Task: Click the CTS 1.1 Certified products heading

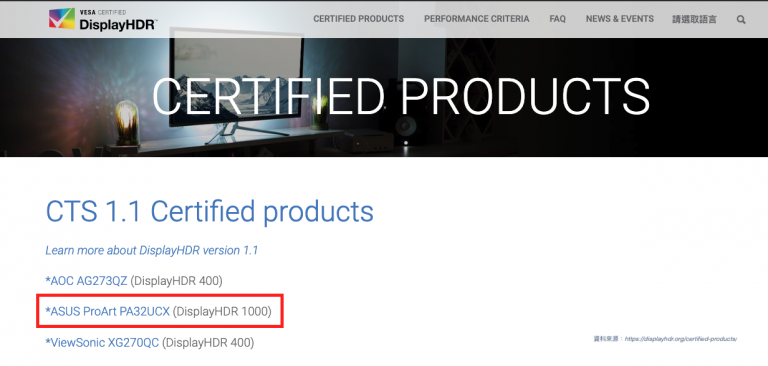Action: [210, 211]
